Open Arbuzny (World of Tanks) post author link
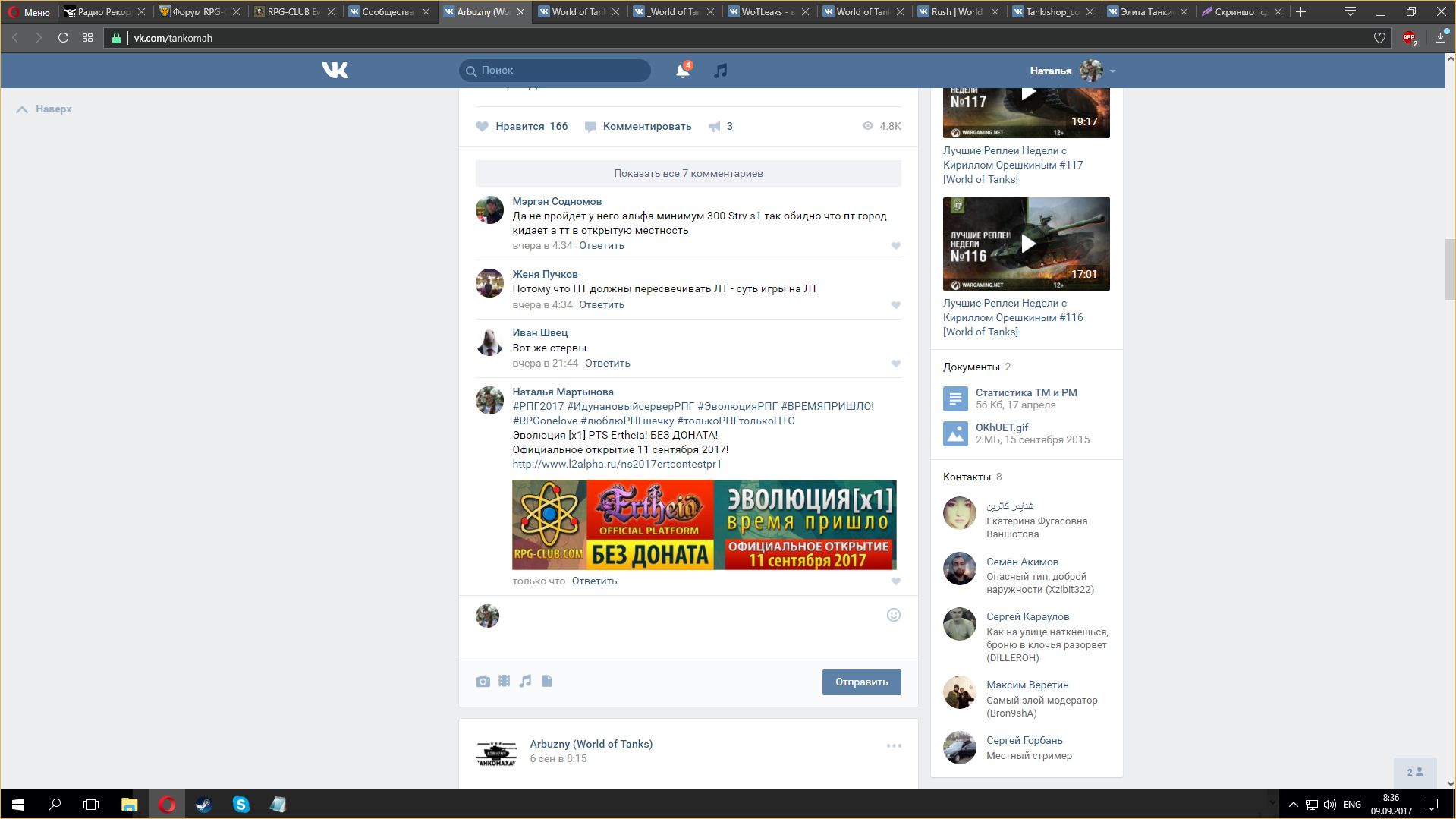The image size is (1456, 819). click(591, 744)
